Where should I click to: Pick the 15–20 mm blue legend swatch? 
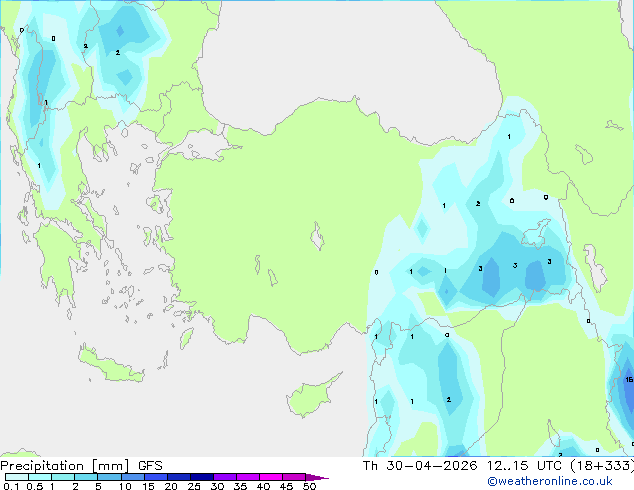tap(156, 477)
